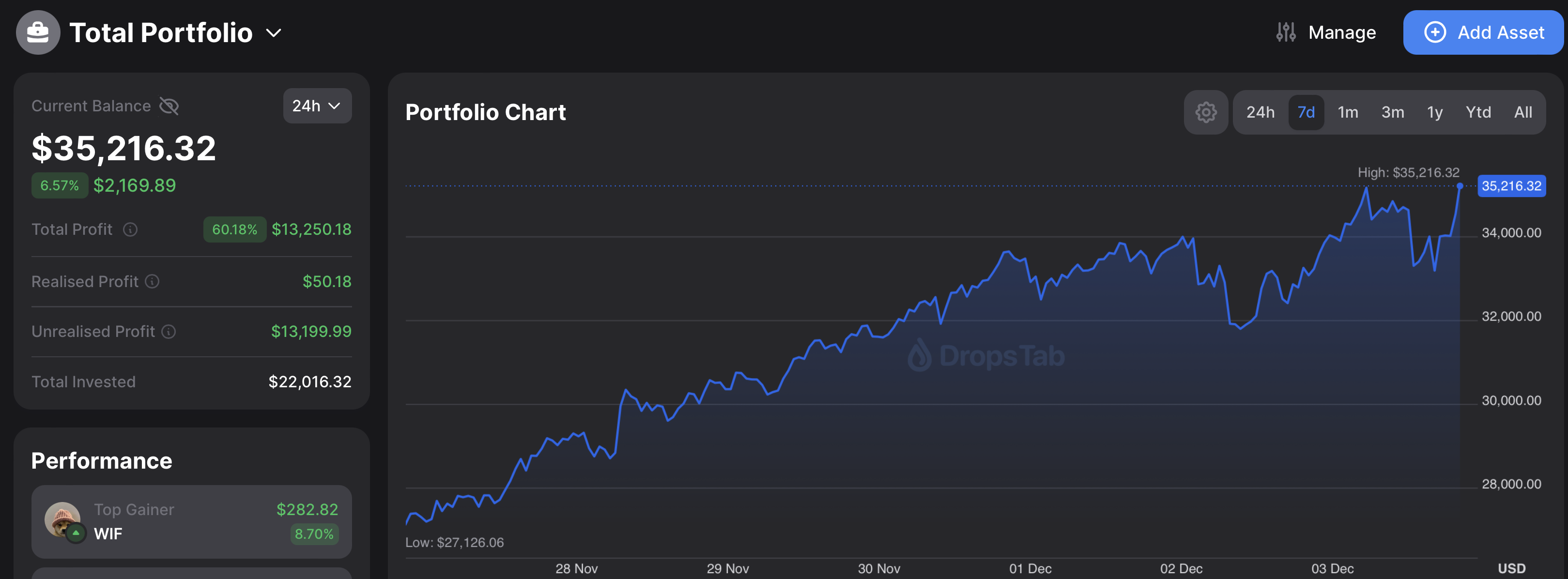Screen dimensions: 1568x579
Task: Click the portfolio briefcase icon
Action: pyautogui.click(x=38, y=32)
